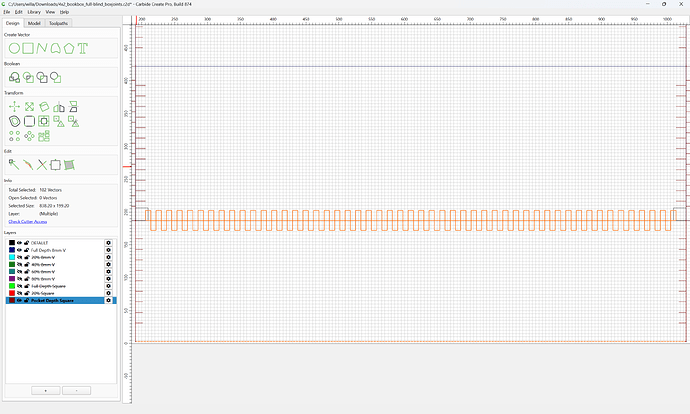Select the Polygon create vector tool

pos(69,48)
